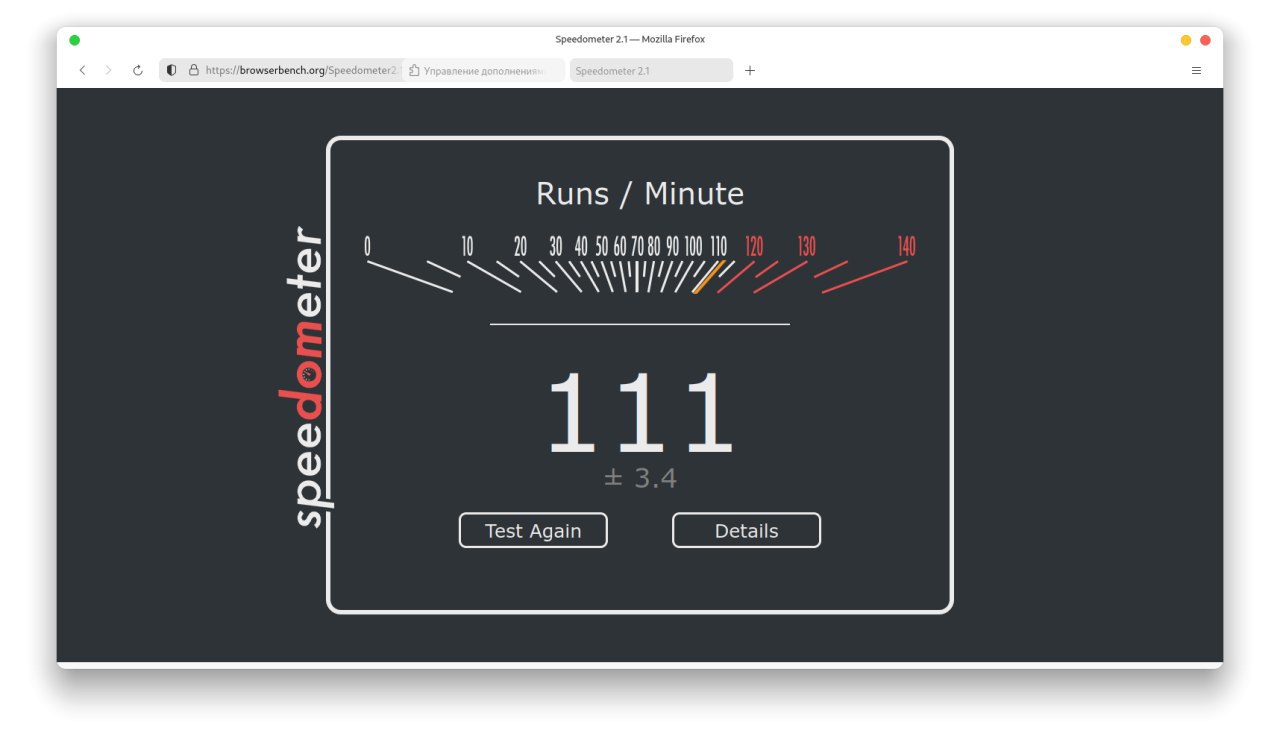Viewport: 1280px width, 733px height.
Task: Go forward to the next page
Action: click(x=109, y=70)
